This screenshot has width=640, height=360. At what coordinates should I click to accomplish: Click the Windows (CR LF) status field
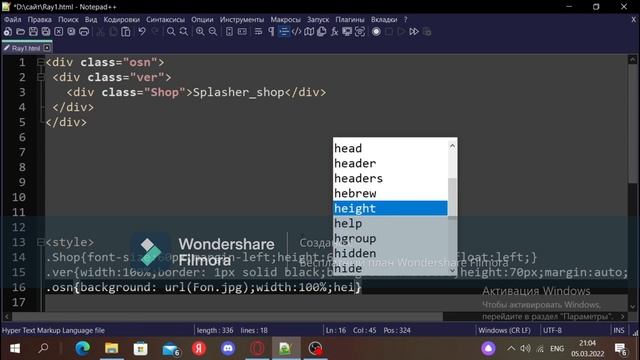coord(504,330)
